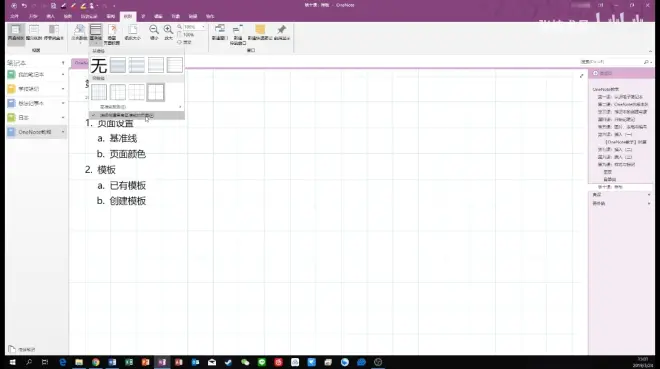This screenshot has height=369, width=660.
Task: Select the yellow highlighter in quick access toolbar
Action: click(83, 5)
